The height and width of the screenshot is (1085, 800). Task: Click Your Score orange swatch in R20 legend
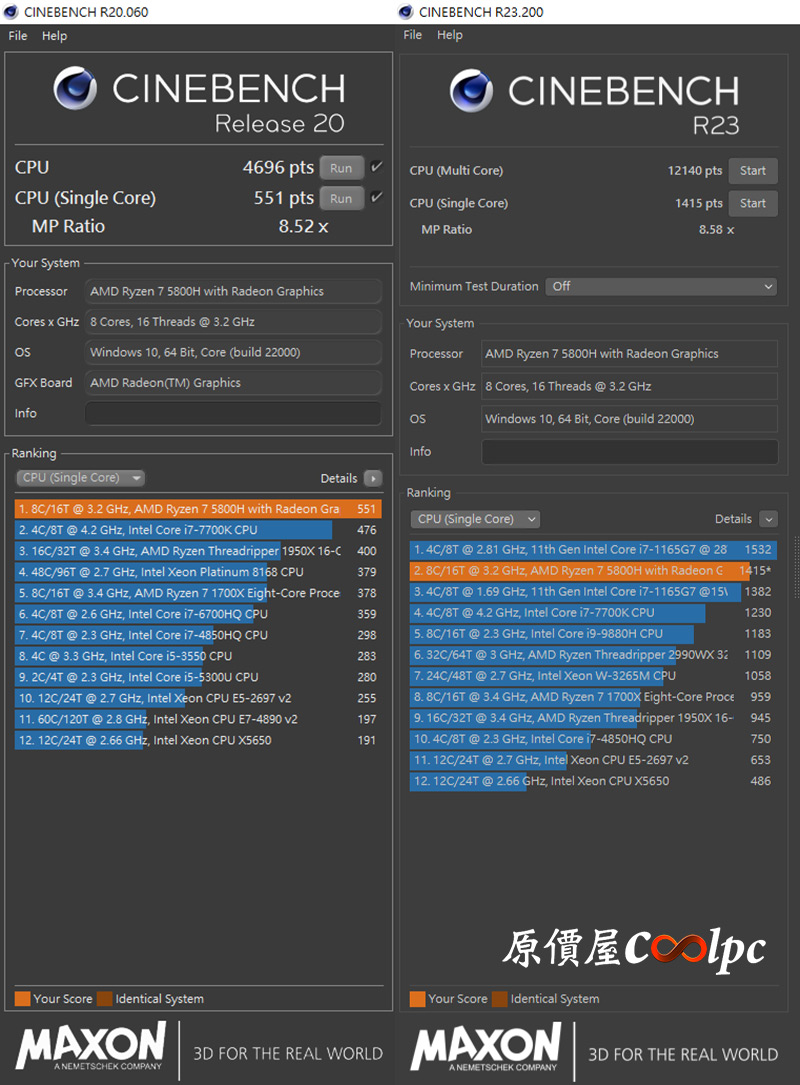(x=22, y=999)
